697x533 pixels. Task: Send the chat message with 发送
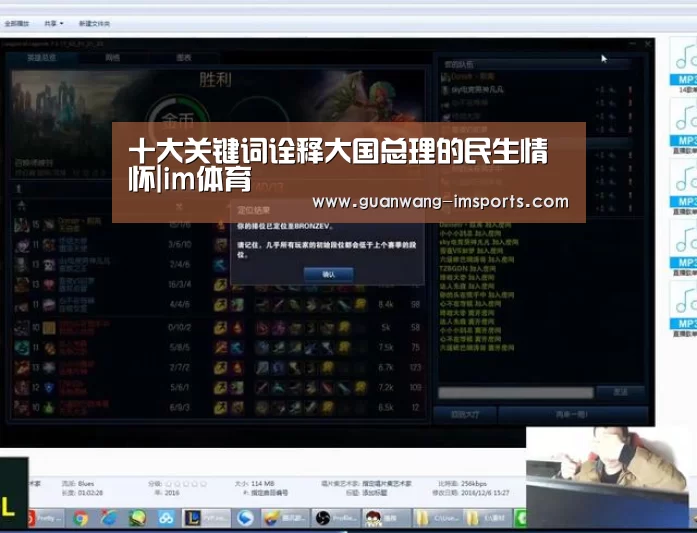[620, 392]
